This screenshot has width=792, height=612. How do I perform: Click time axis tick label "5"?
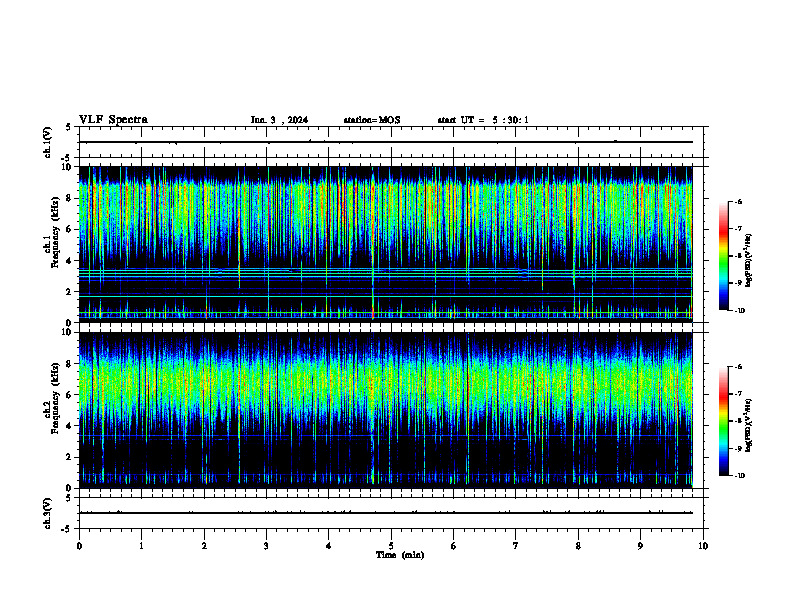pyautogui.click(x=391, y=546)
